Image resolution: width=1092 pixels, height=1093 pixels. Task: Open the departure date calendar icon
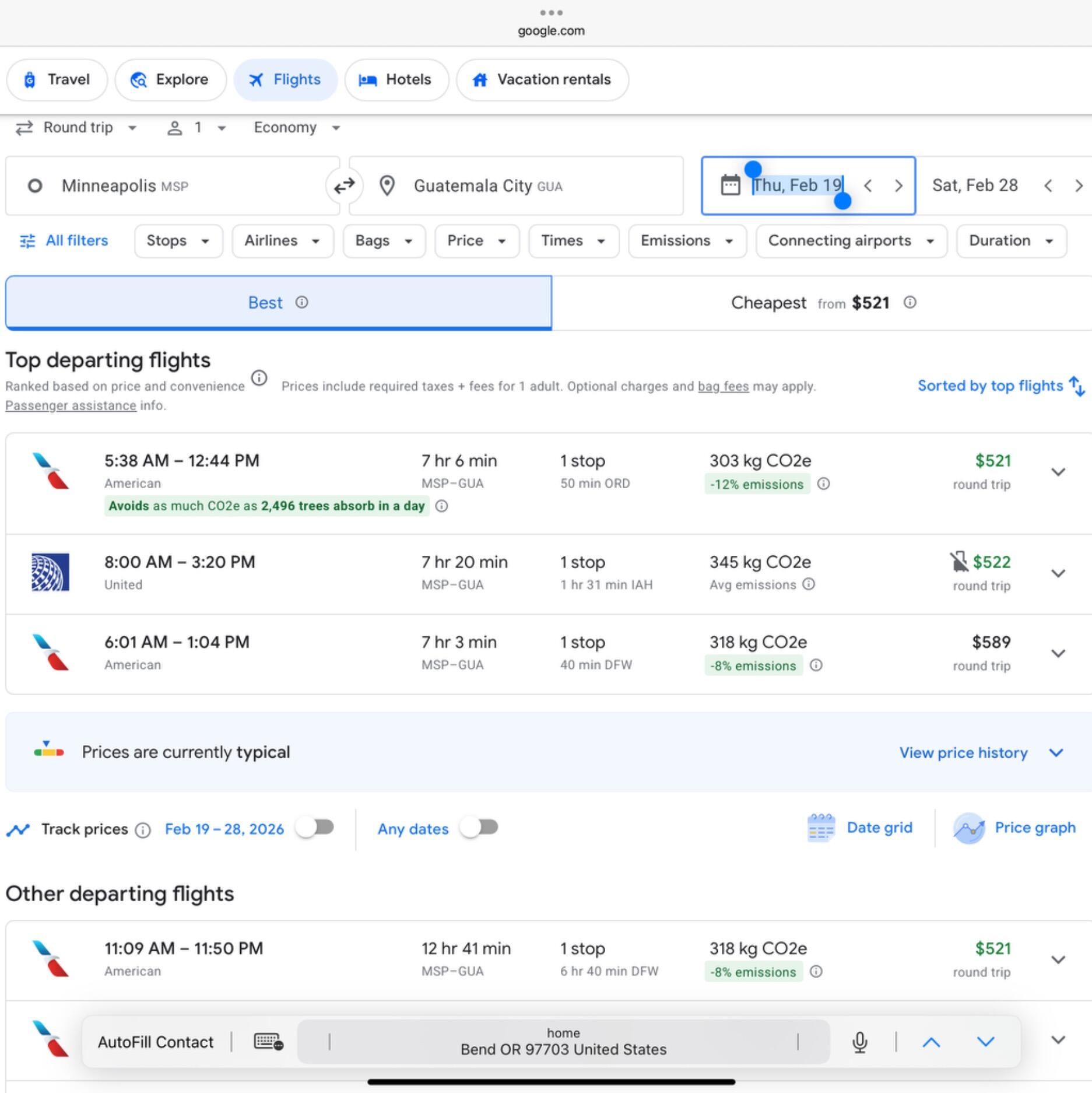[x=730, y=185]
